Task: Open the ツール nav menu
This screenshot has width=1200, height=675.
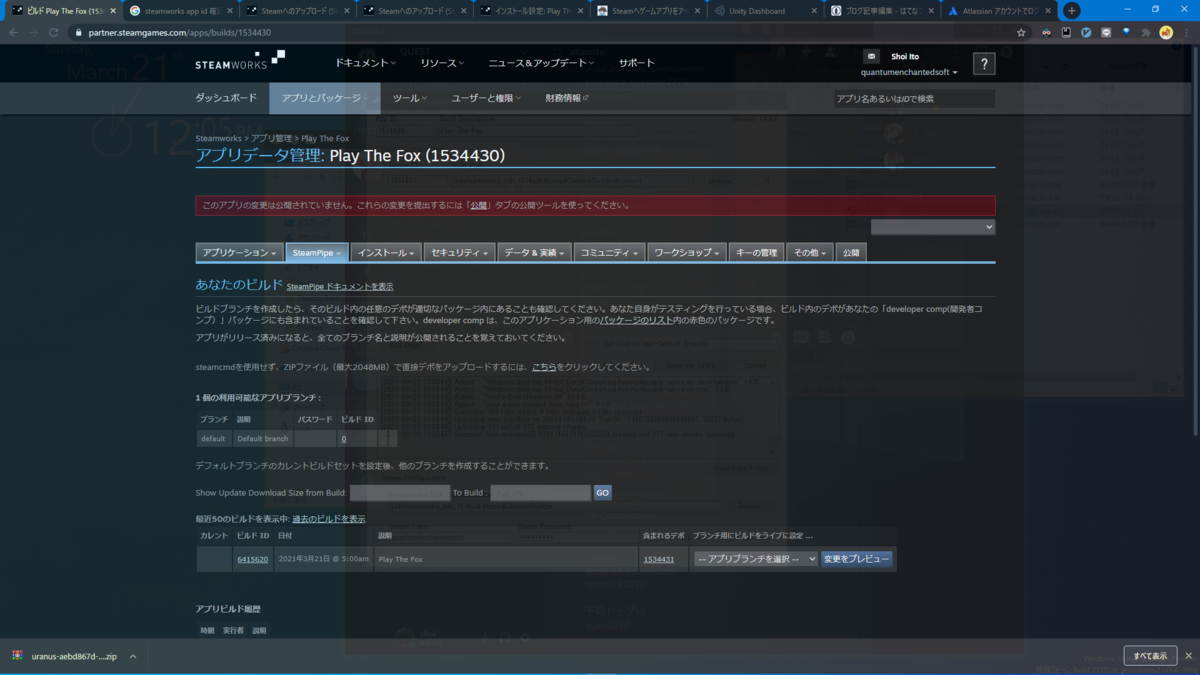Action: 410,98
